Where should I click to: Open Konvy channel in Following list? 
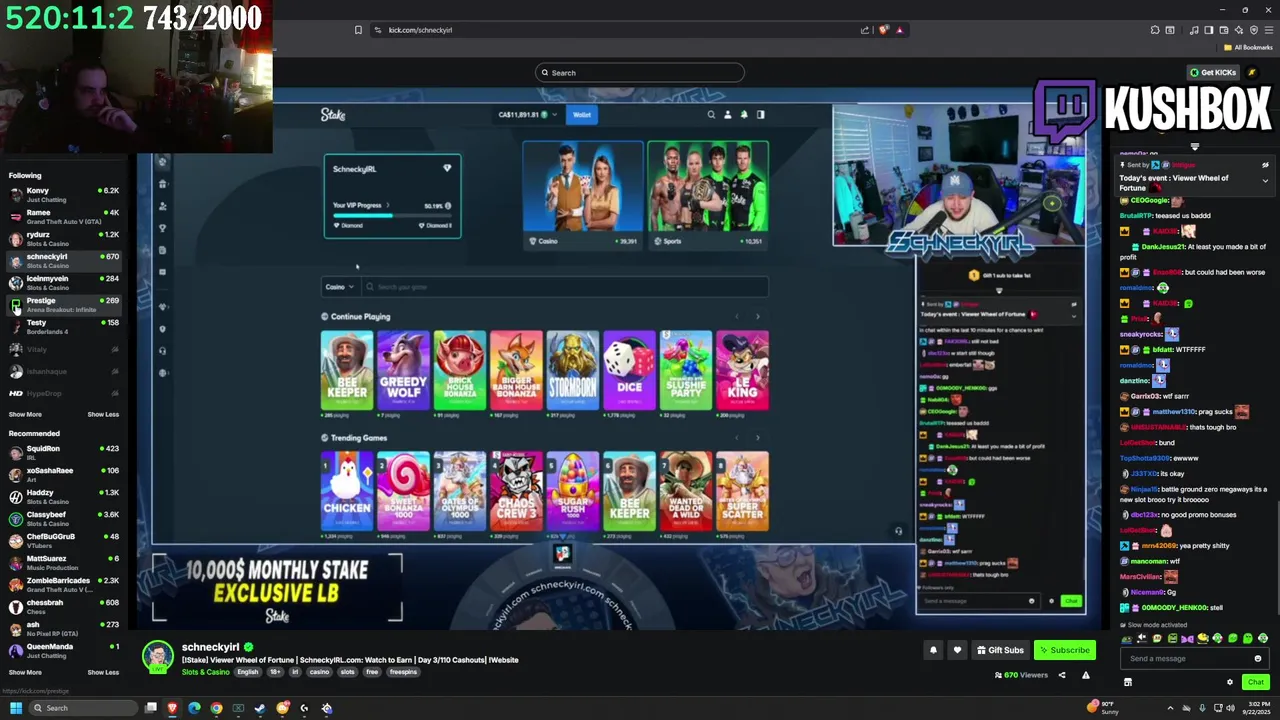64,195
